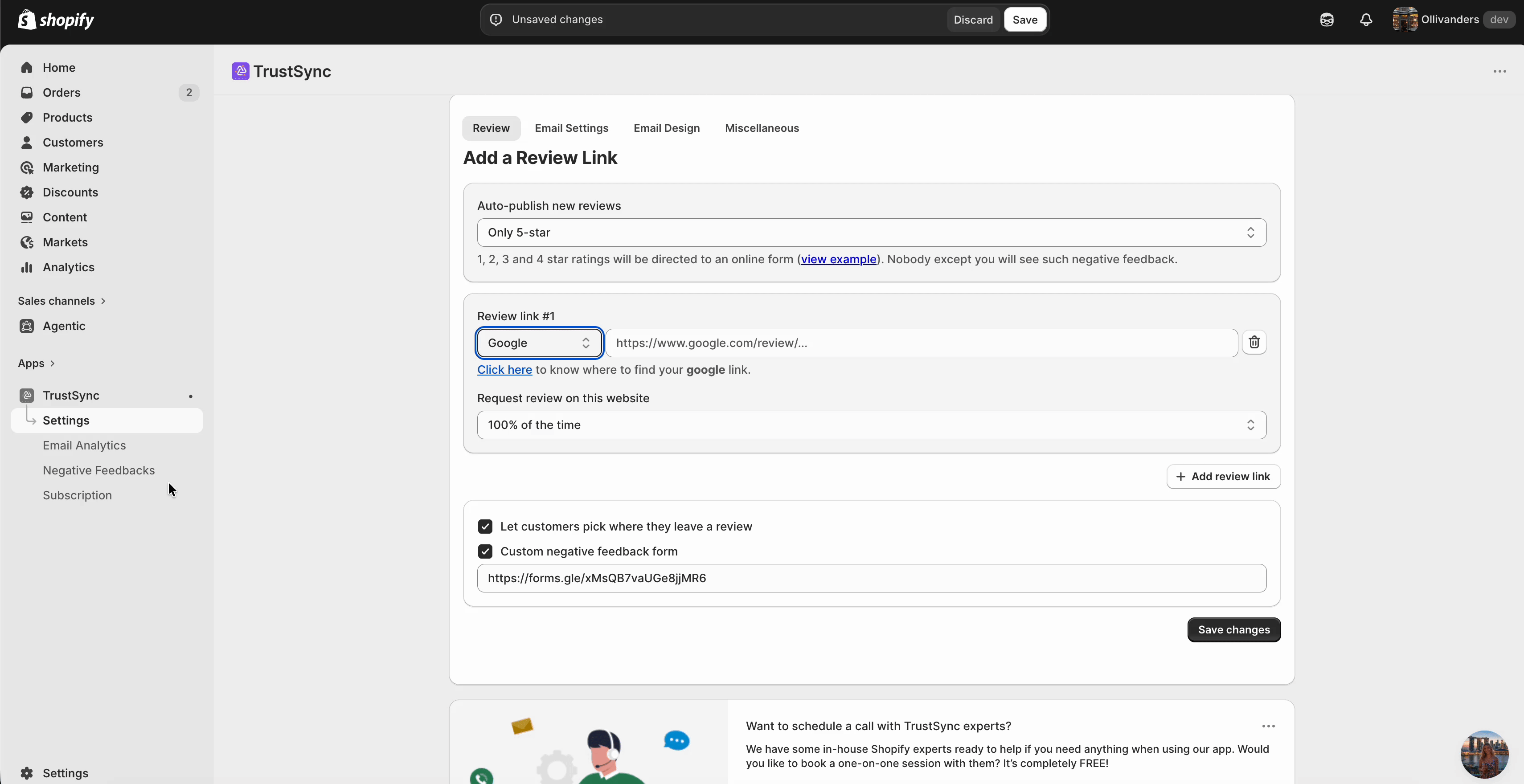Open the Auto-publish new reviews dropdown
The height and width of the screenshot is (784, 1524).
872,233
